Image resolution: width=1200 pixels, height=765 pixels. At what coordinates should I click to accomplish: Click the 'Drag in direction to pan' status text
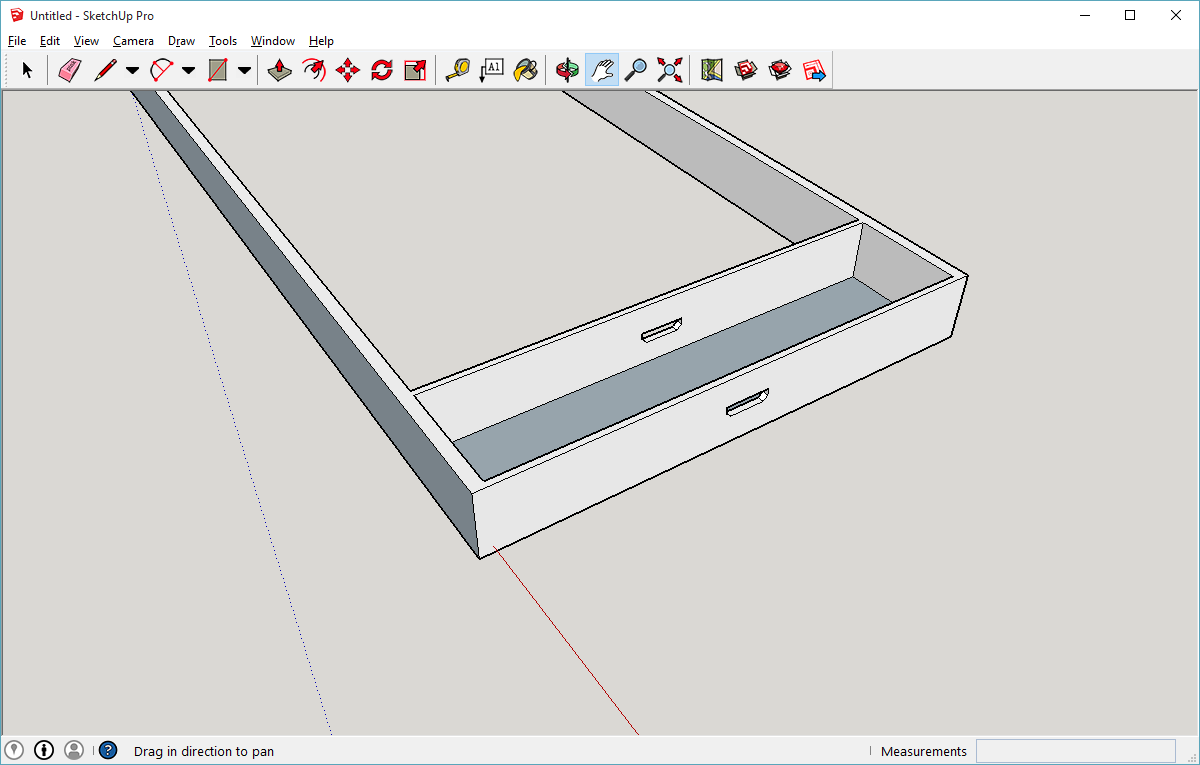click(x=204, y=751)
